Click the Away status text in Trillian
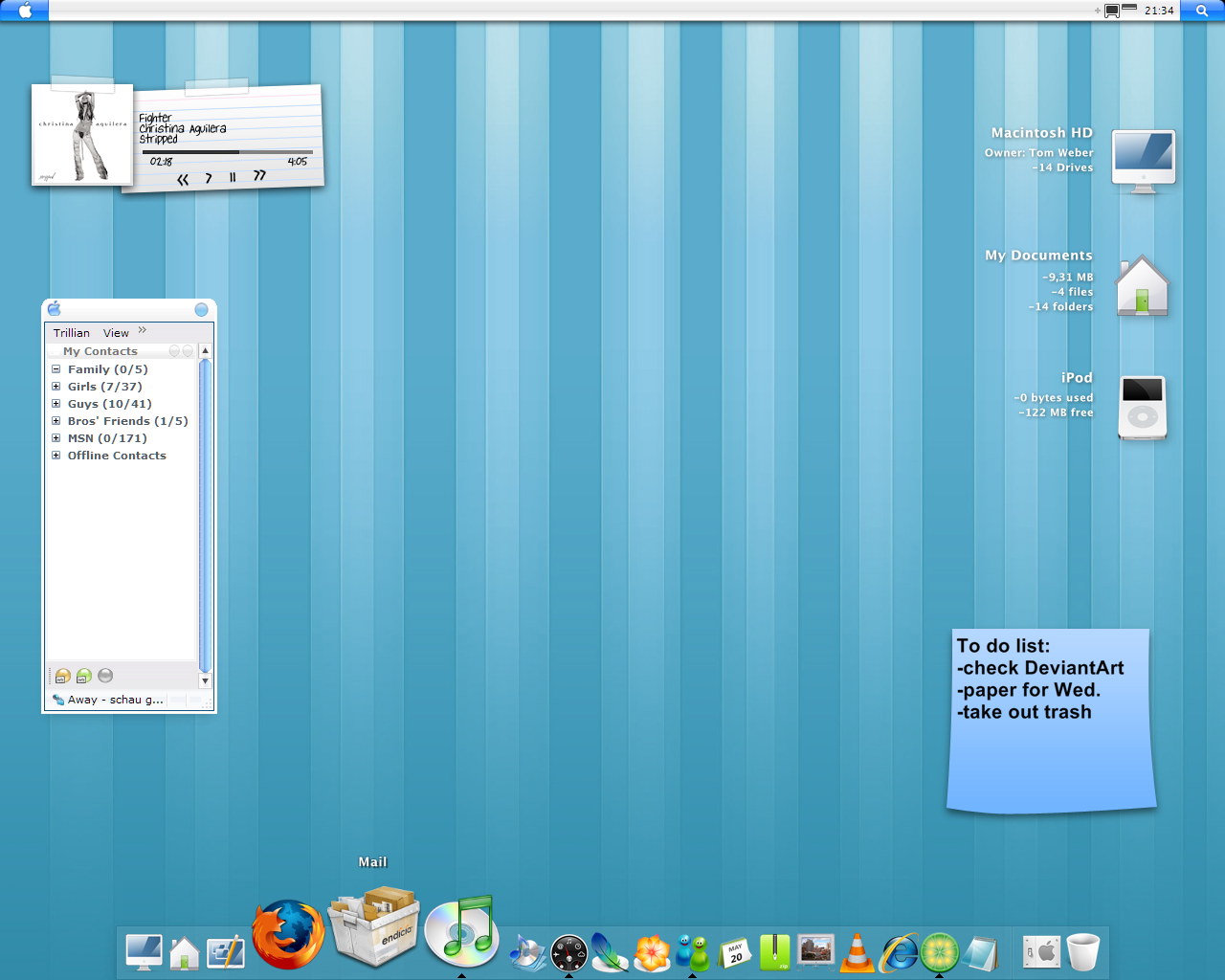1225x980 pixels. (115, 700)
